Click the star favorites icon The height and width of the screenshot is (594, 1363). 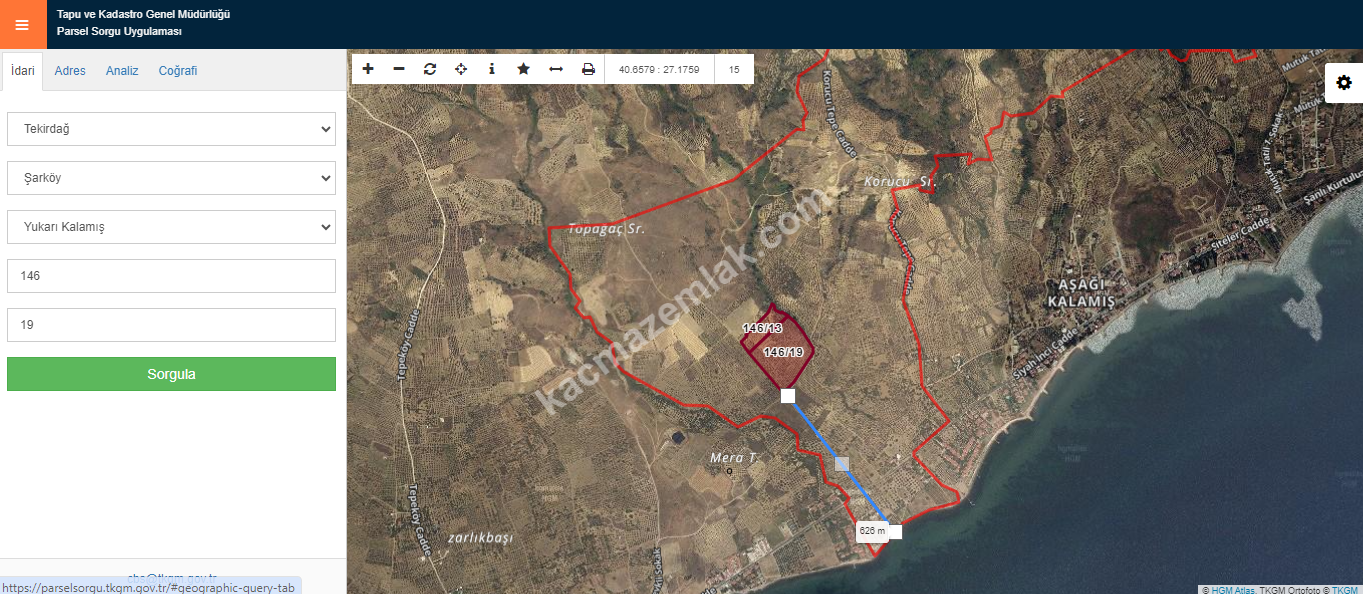[523, 69]
